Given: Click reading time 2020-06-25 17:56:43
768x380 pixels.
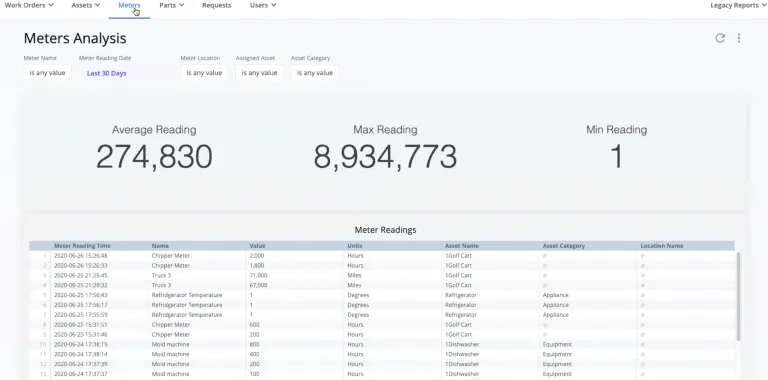Looking at the screenshot, I should (x=81, y=295).
